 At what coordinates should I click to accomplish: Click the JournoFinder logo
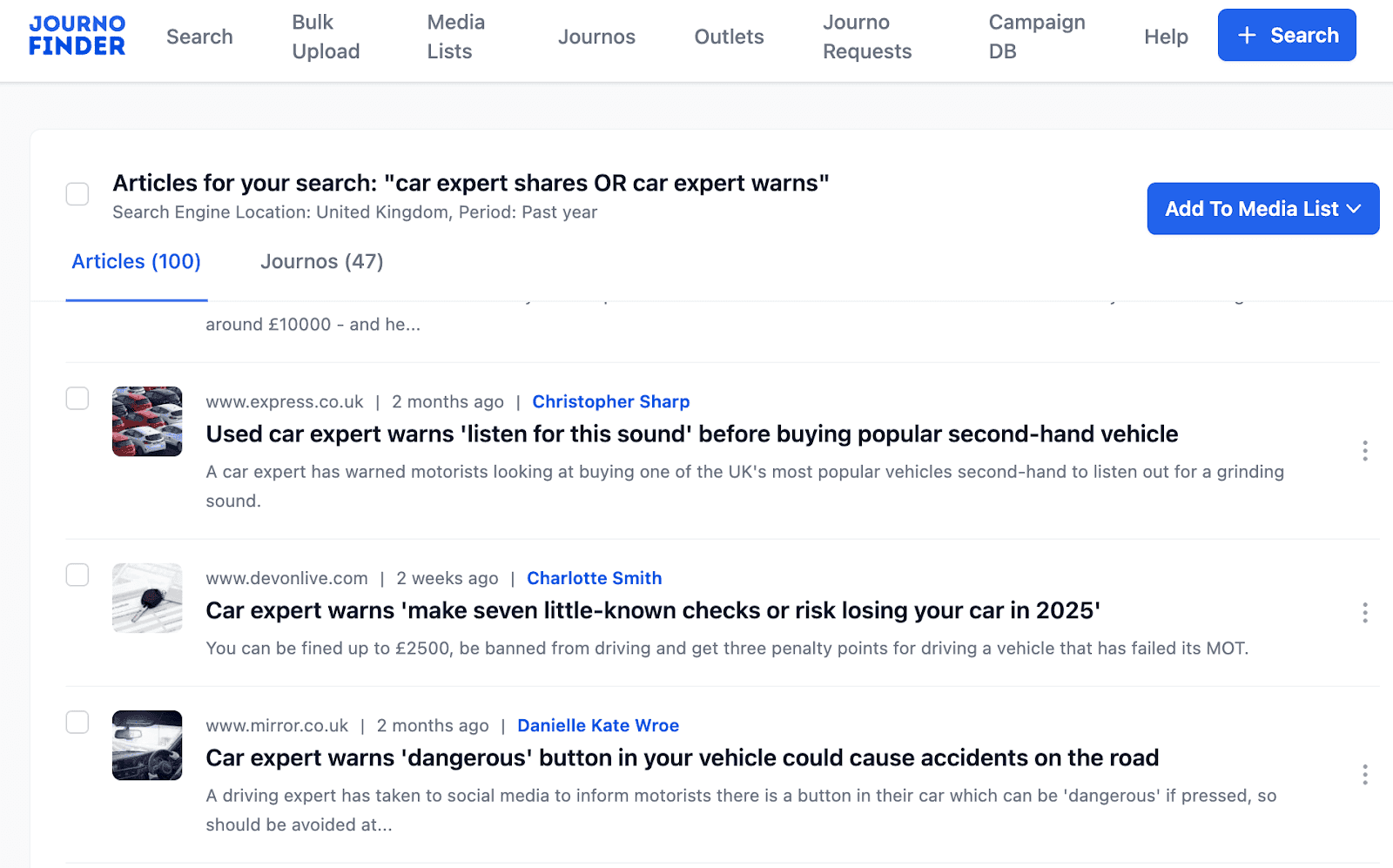pyautogui.click(x=77, y=35)
